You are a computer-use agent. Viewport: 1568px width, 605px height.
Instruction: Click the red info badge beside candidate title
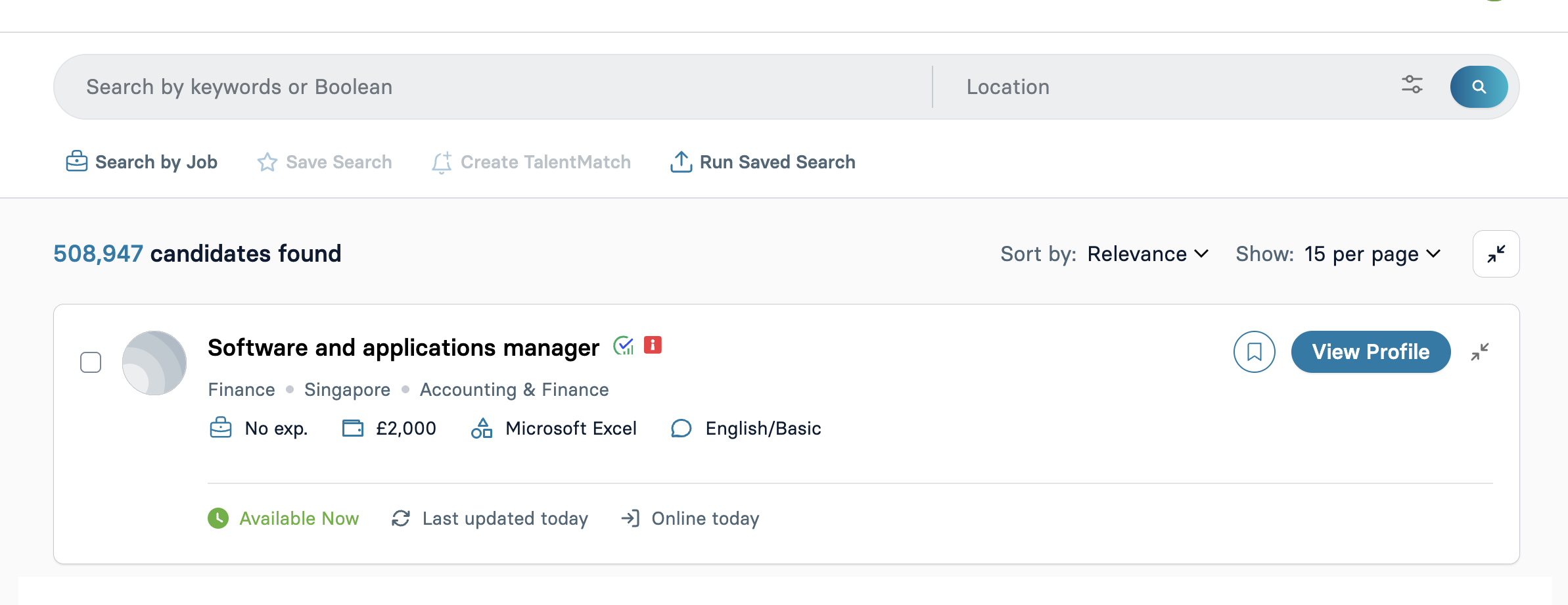click(x=653, y=345)
